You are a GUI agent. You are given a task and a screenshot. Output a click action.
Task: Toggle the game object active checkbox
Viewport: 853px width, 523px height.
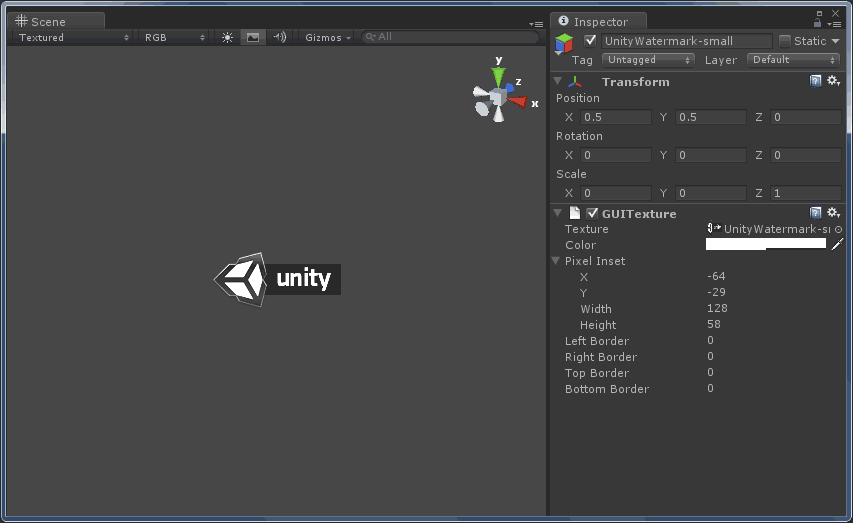(x=590, y=41)
